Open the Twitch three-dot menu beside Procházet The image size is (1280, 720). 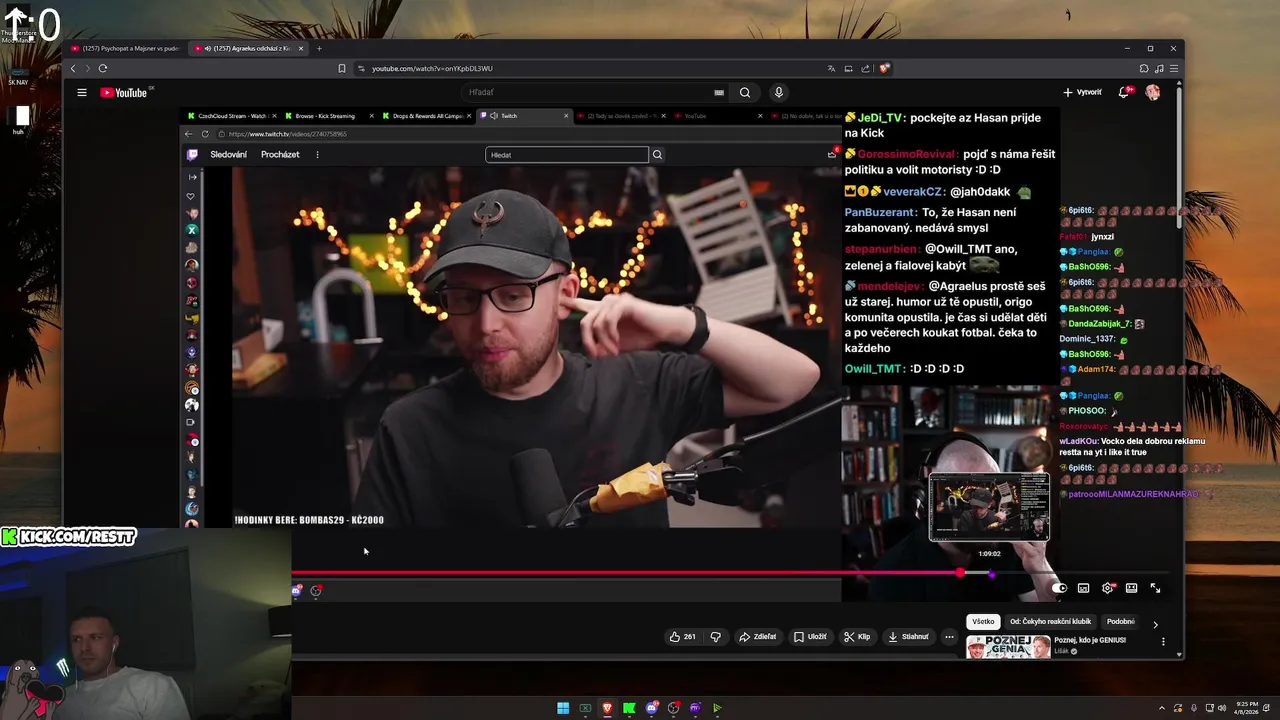pos(317,155)
